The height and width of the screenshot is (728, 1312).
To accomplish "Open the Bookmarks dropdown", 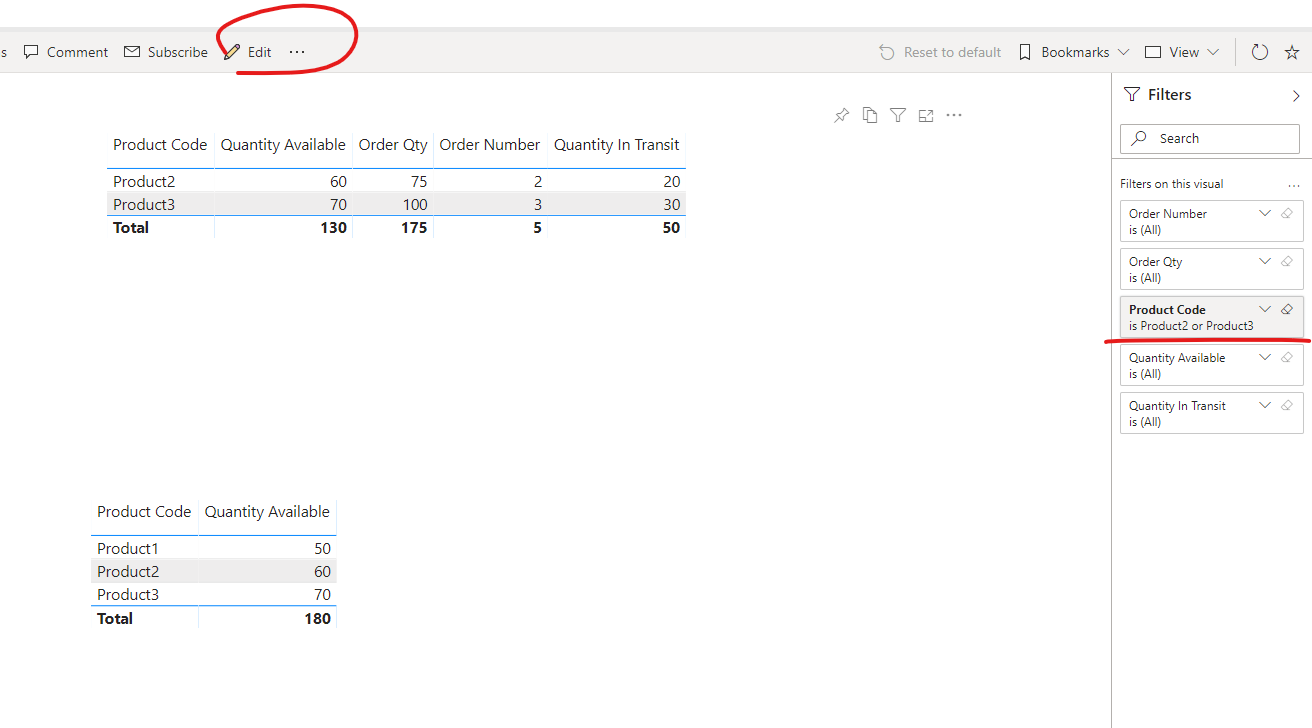I will [x=1073, y=52].
